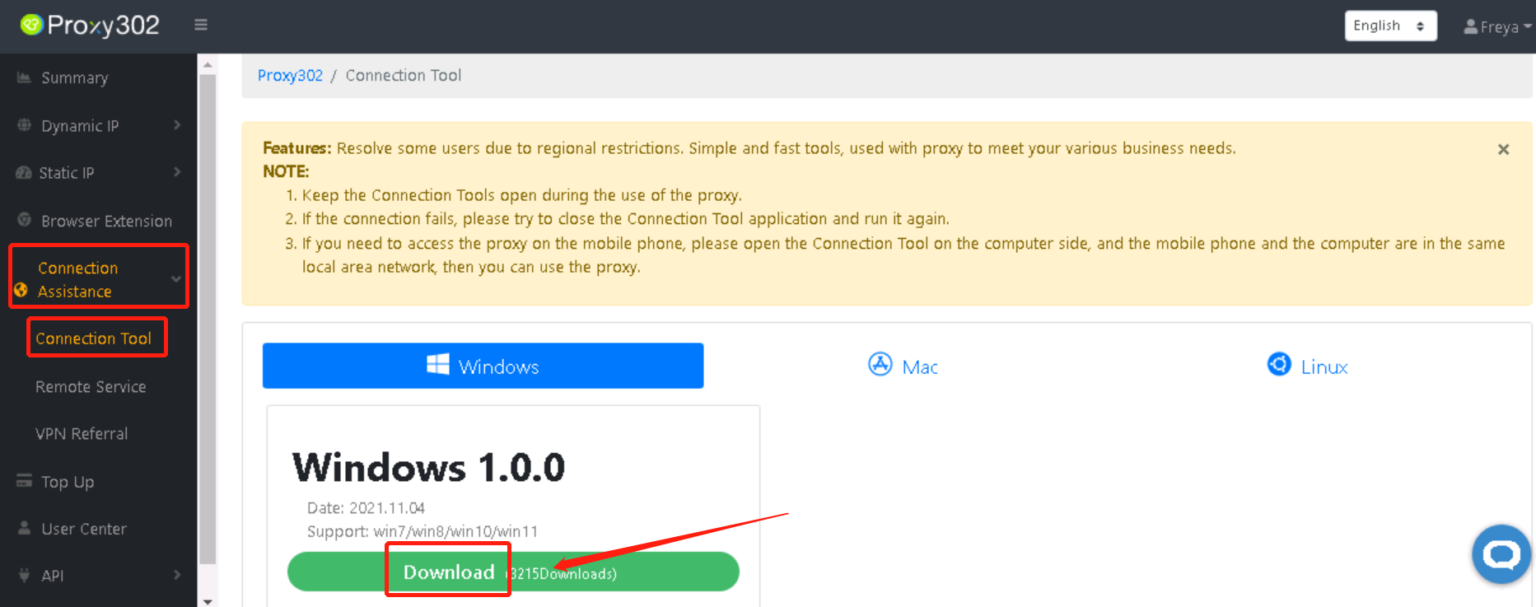
Task: Click the Top Up card icon
Action: tap(24, 482)
